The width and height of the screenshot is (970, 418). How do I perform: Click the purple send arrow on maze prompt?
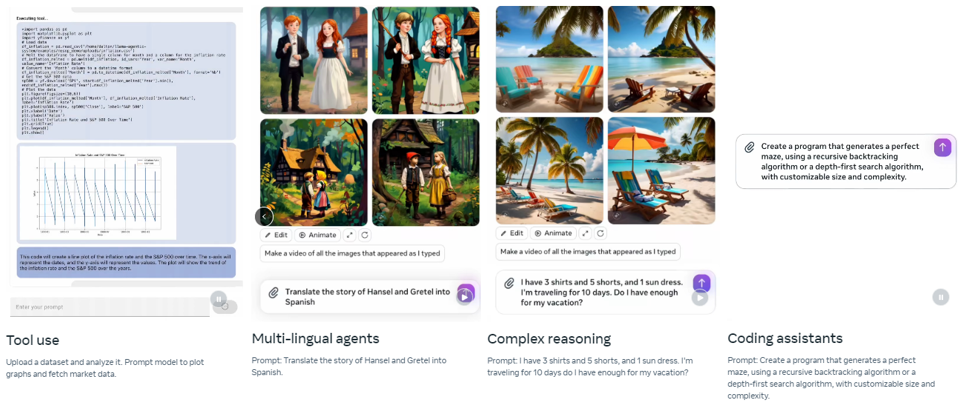pos(942,148)
